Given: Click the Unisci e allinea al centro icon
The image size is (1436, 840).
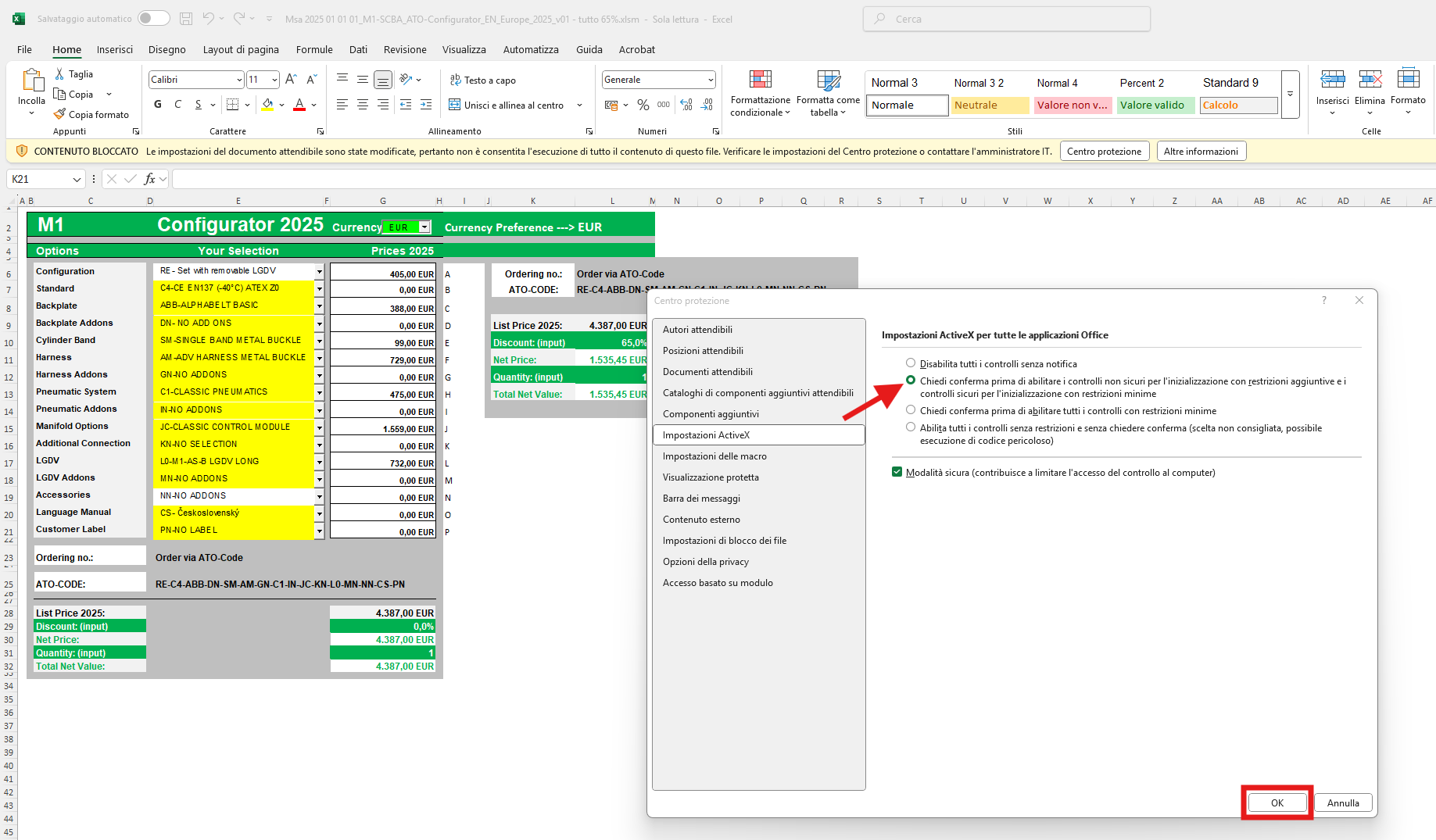Looking at the screenshot, I should [x=454, y=105].
